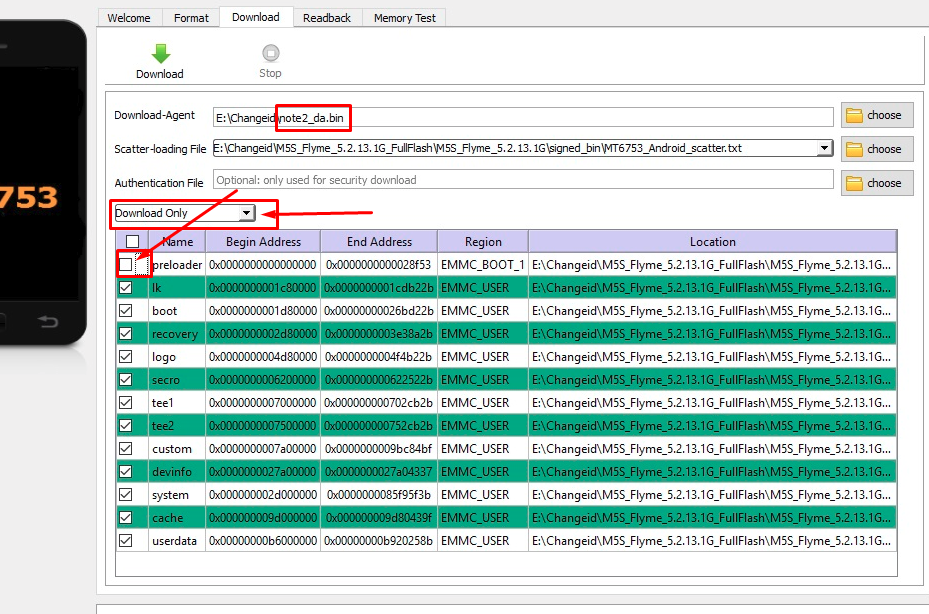The image size is (929, 614).
Task: Uncheck the recovery partition checkbox
Action: (126, 333)
